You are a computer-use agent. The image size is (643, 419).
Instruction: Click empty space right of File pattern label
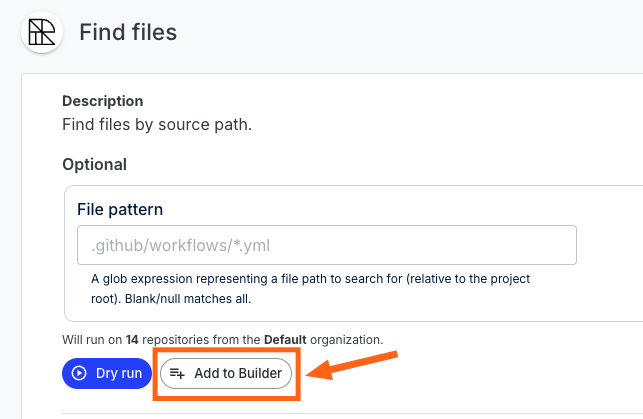pos(369,209)
